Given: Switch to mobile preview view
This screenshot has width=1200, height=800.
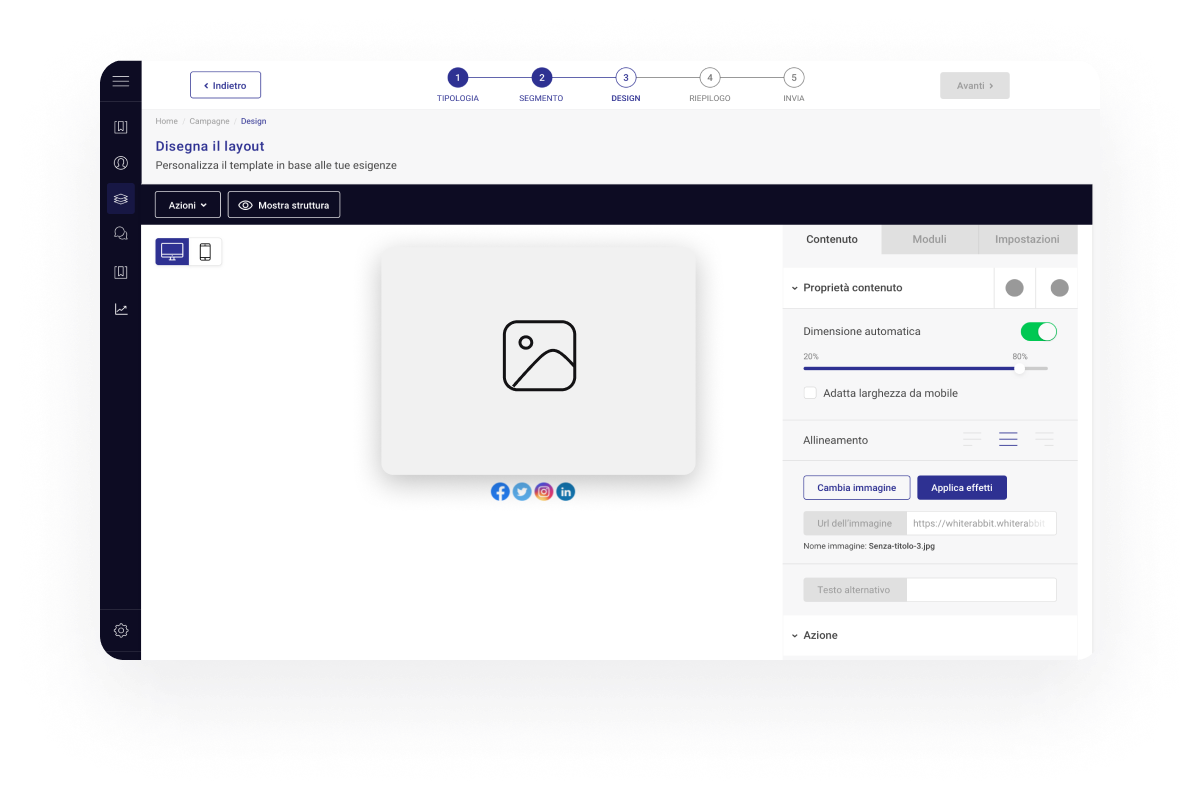Looking at the screenshot, I should click(x=205, y=252).
